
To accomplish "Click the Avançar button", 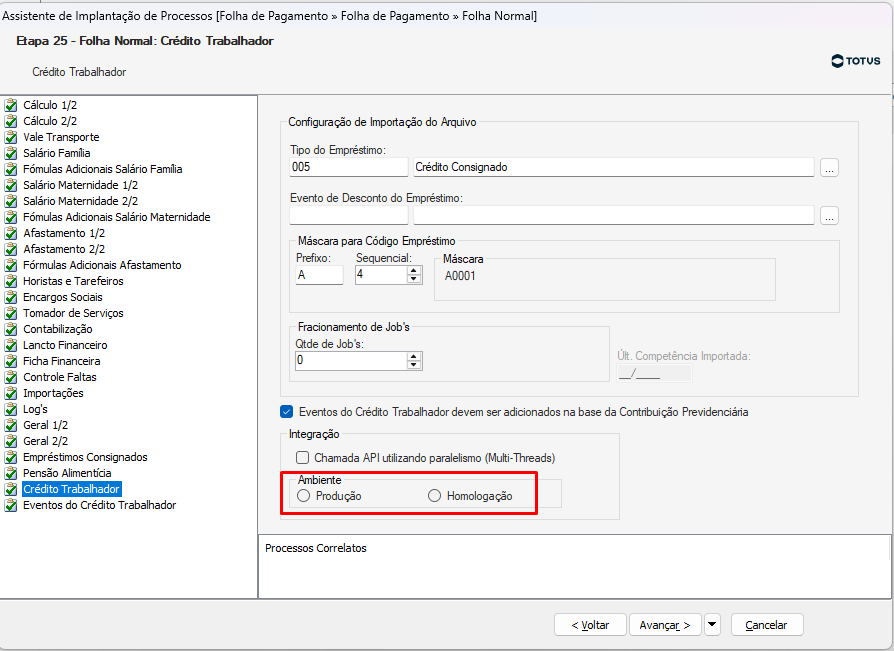I will pyautogui.click(x=665, y=625).
